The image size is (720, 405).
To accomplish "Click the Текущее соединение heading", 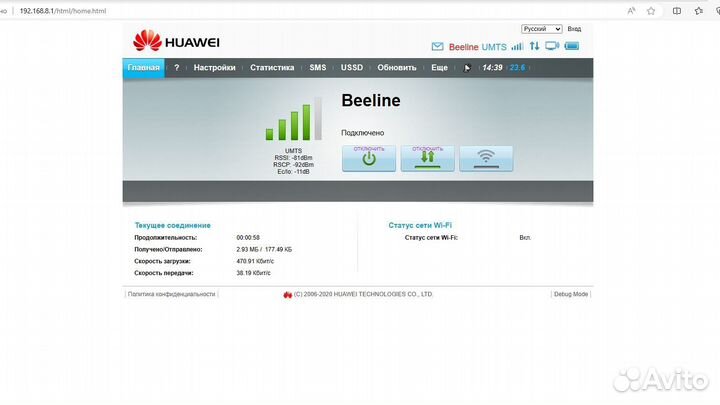I will pos(173,225).
